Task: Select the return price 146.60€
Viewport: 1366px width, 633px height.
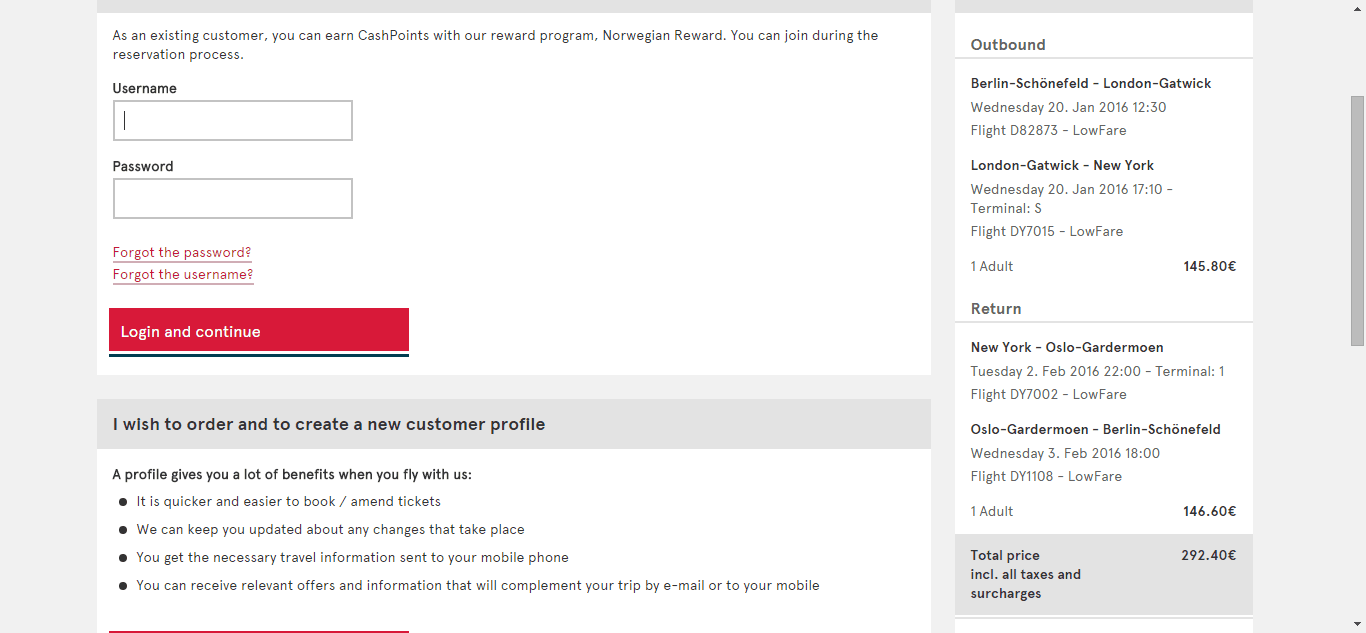Action: 1210,512
